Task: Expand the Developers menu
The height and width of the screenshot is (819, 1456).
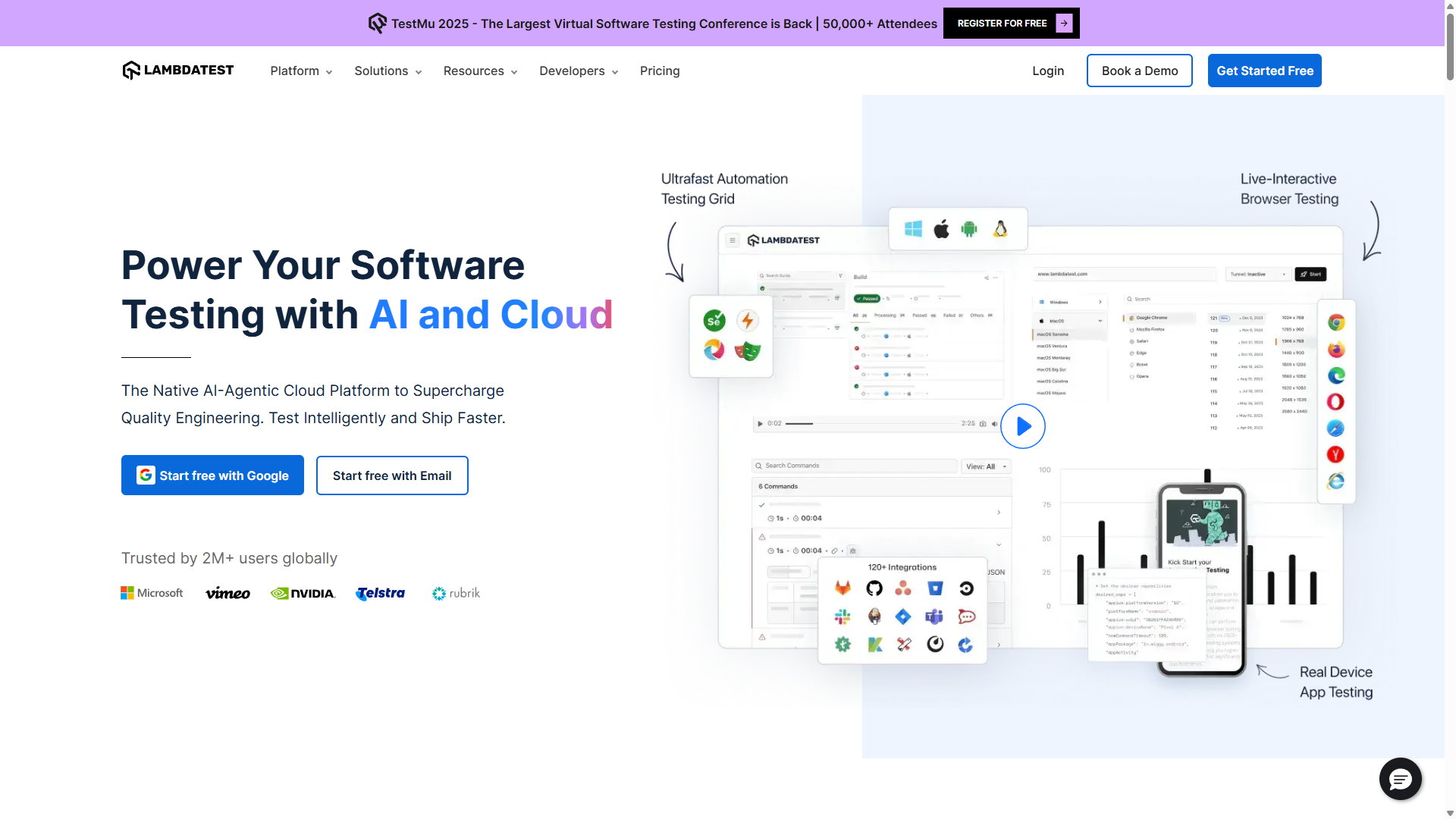Action: 579,71
